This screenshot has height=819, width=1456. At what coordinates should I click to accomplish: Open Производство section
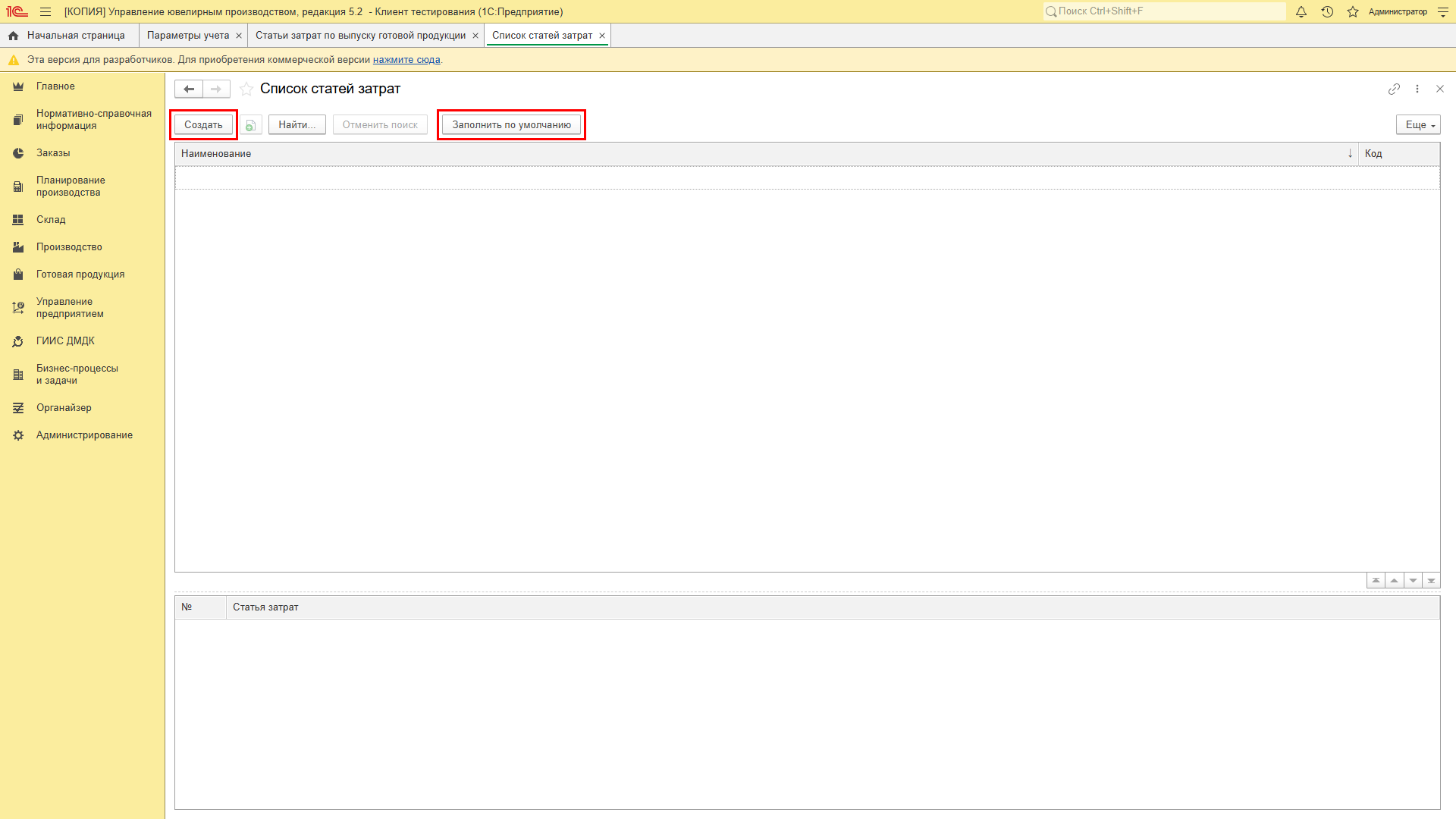tap(82, 247)
